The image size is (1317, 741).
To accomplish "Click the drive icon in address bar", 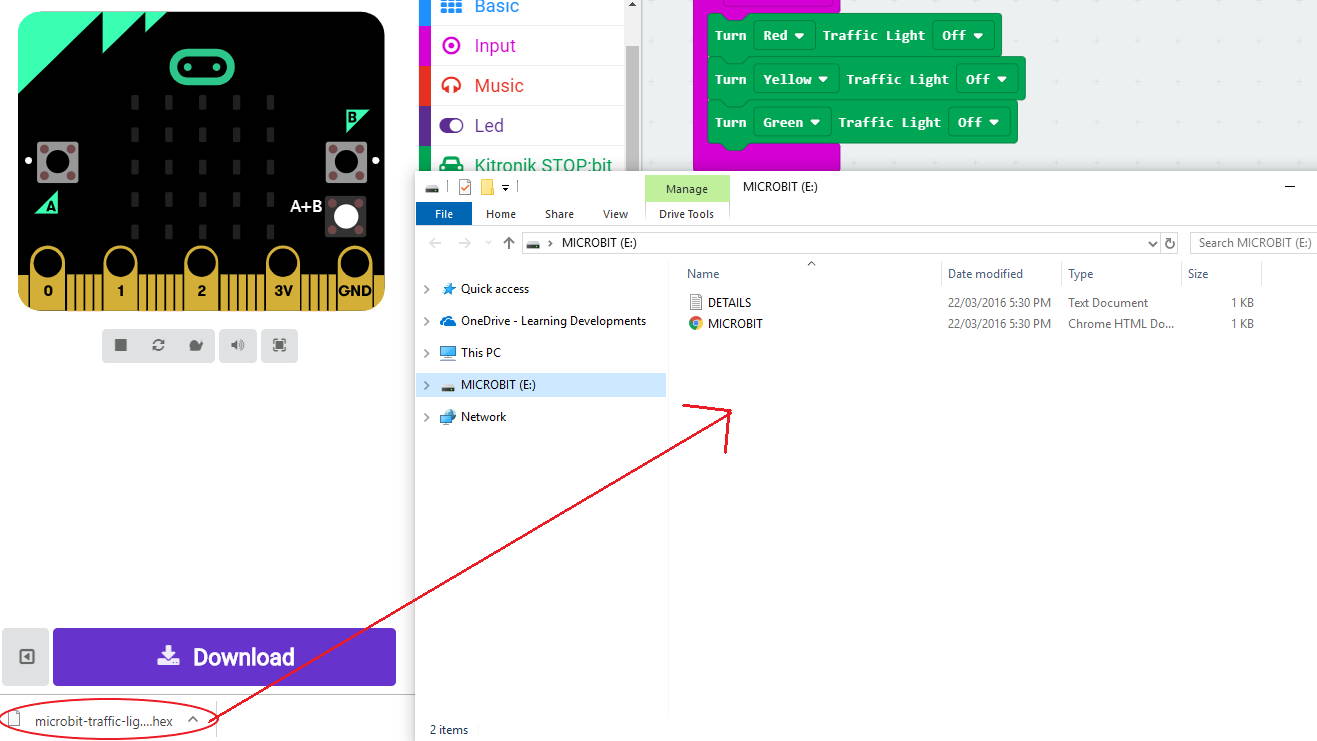I will pos(534,243).
